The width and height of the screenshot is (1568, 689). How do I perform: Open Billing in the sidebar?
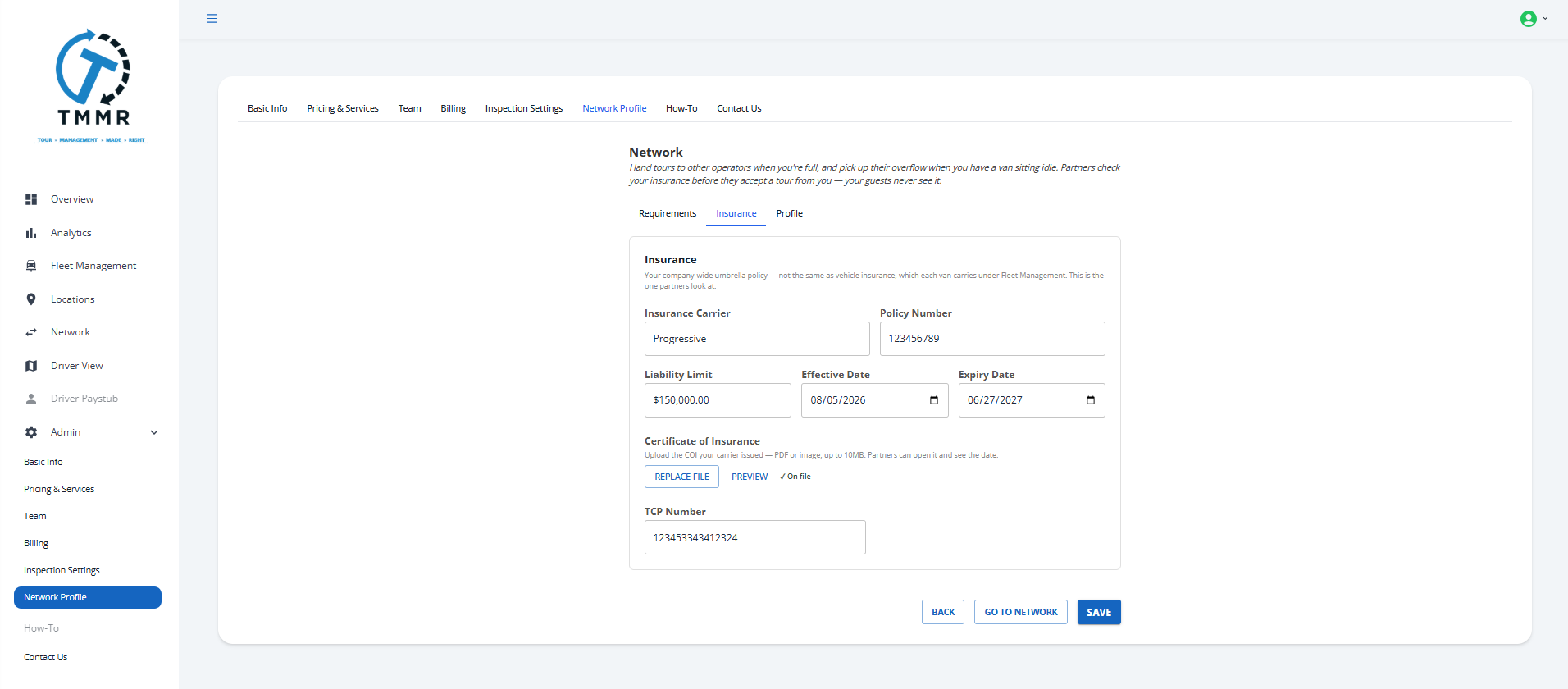tap(36, 543)
